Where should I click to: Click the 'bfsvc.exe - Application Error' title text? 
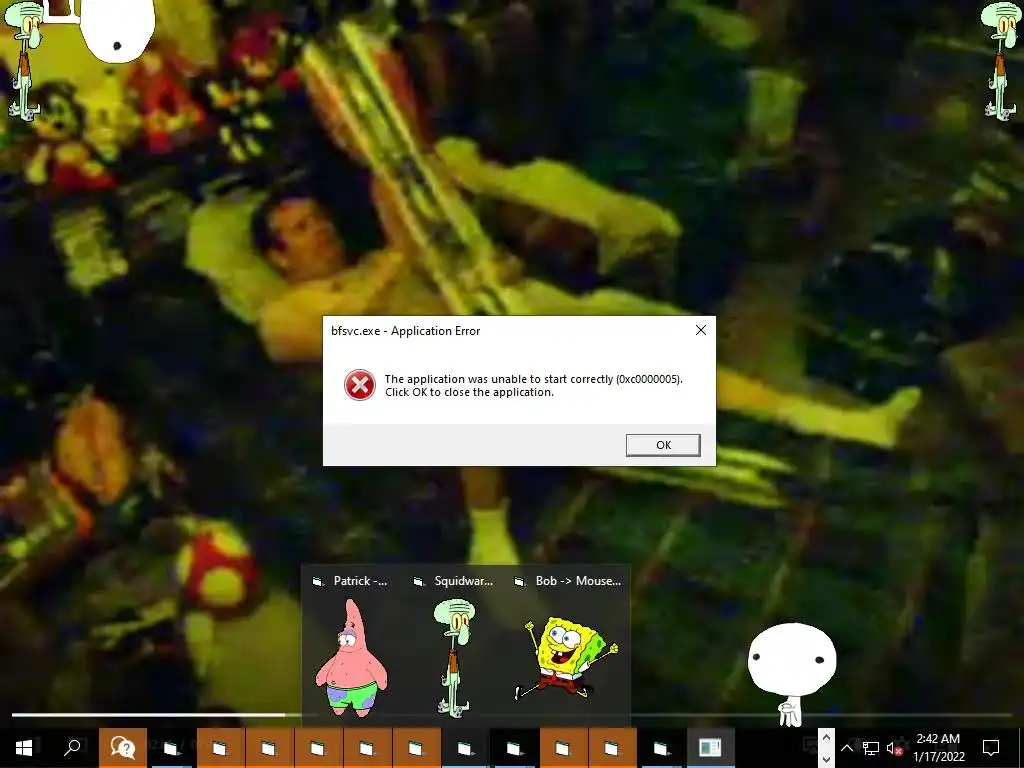click(406, 331)
